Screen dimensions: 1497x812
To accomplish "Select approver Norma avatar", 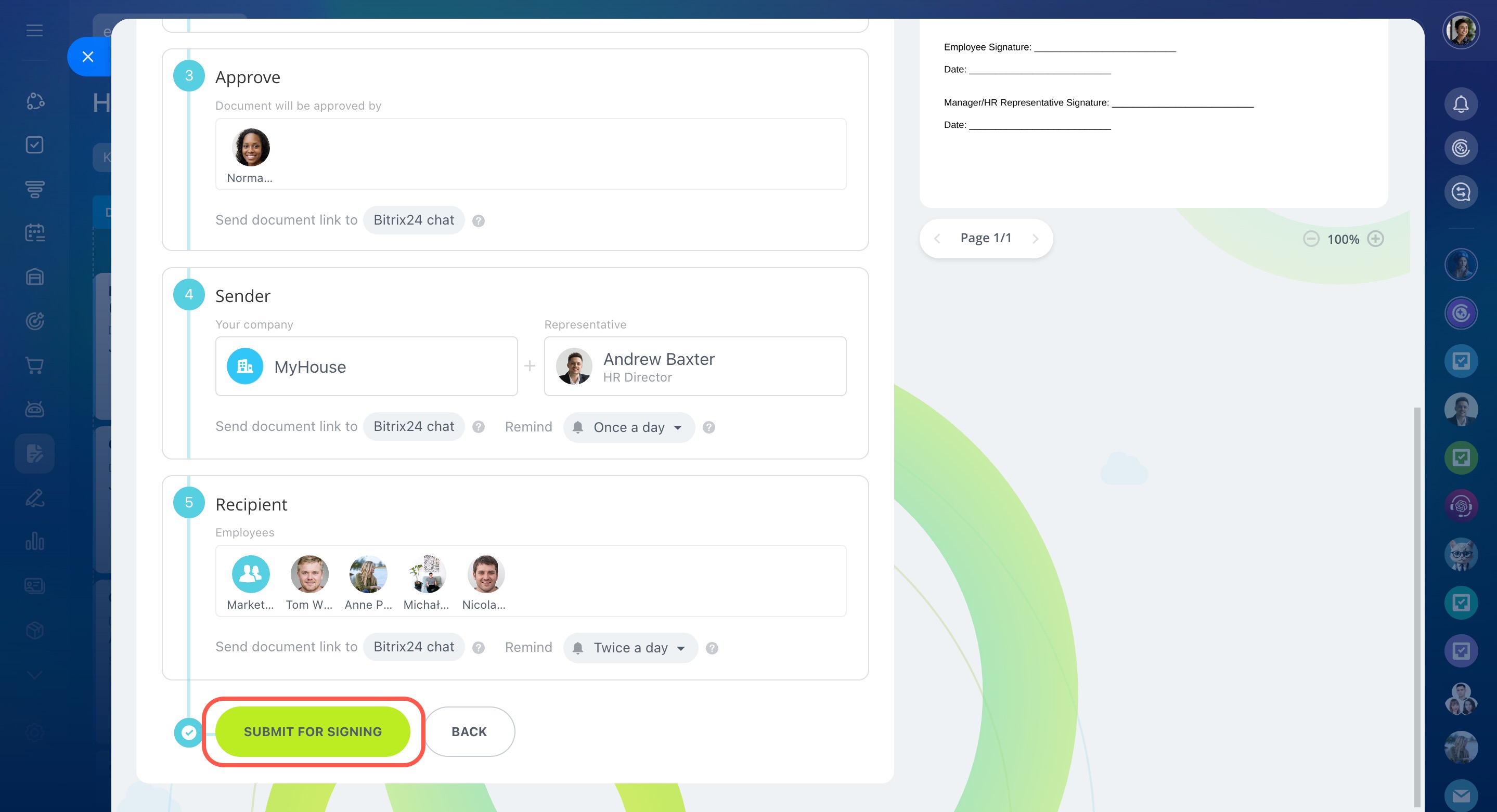I will click(x=251, y=147).
